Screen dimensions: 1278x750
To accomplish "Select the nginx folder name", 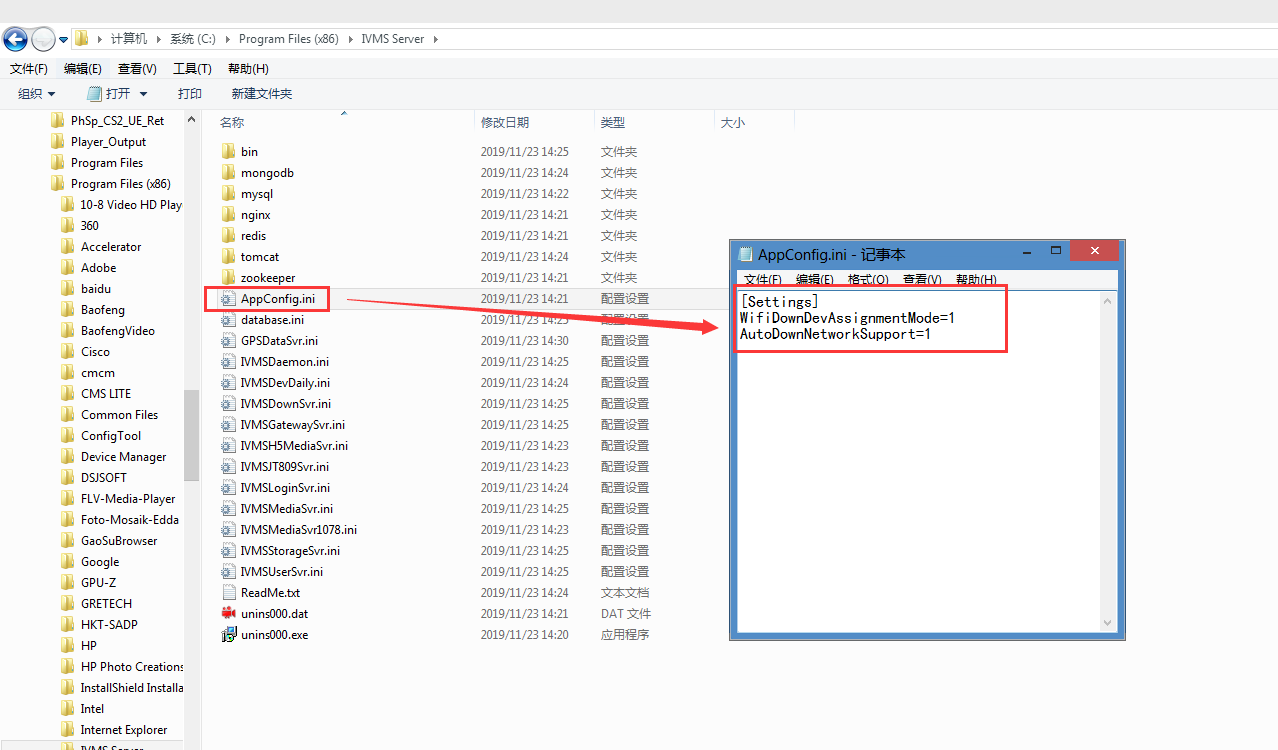I will coord(256,215).
